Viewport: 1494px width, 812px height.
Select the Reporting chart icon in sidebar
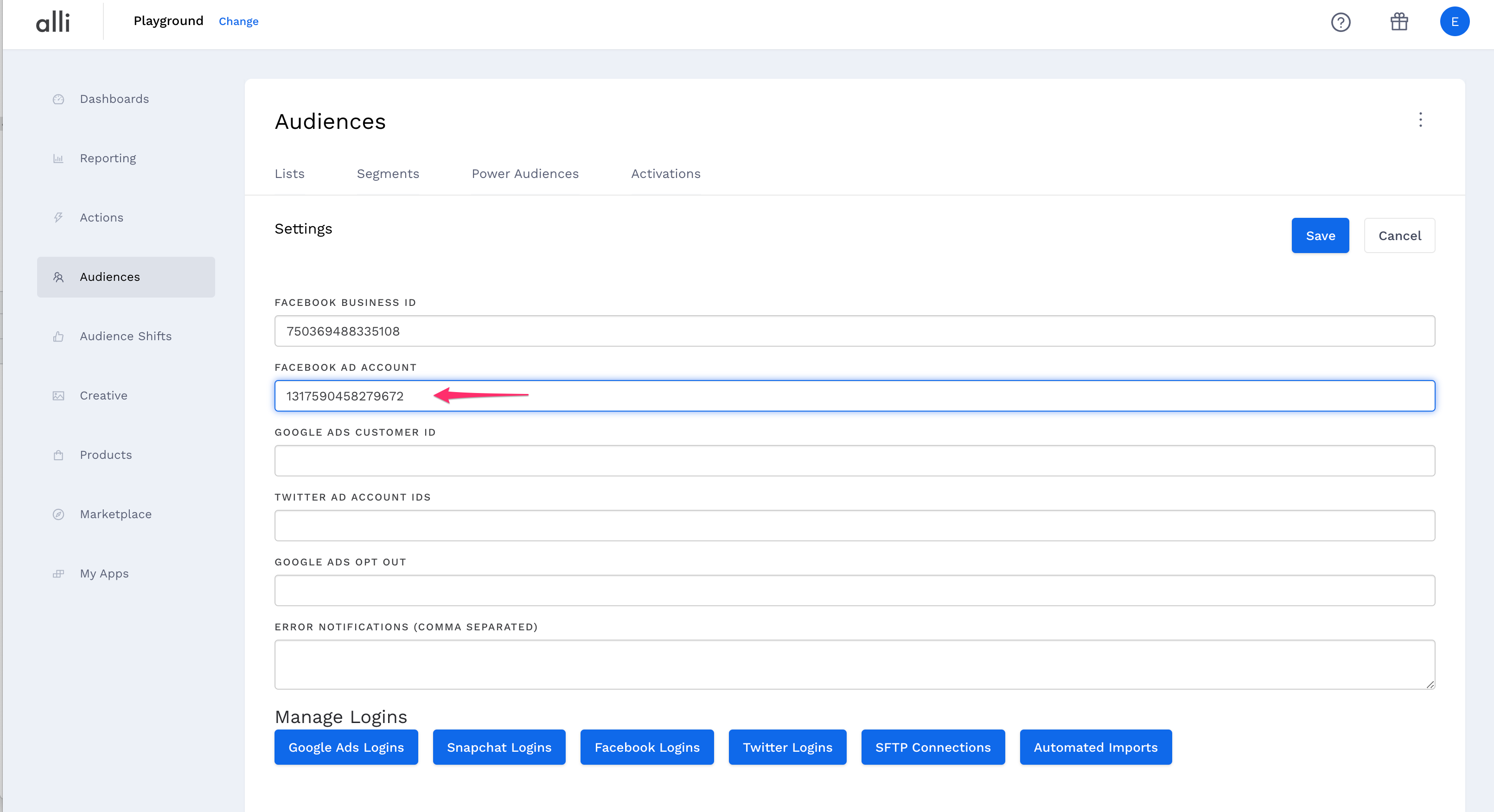coord(58,158)
